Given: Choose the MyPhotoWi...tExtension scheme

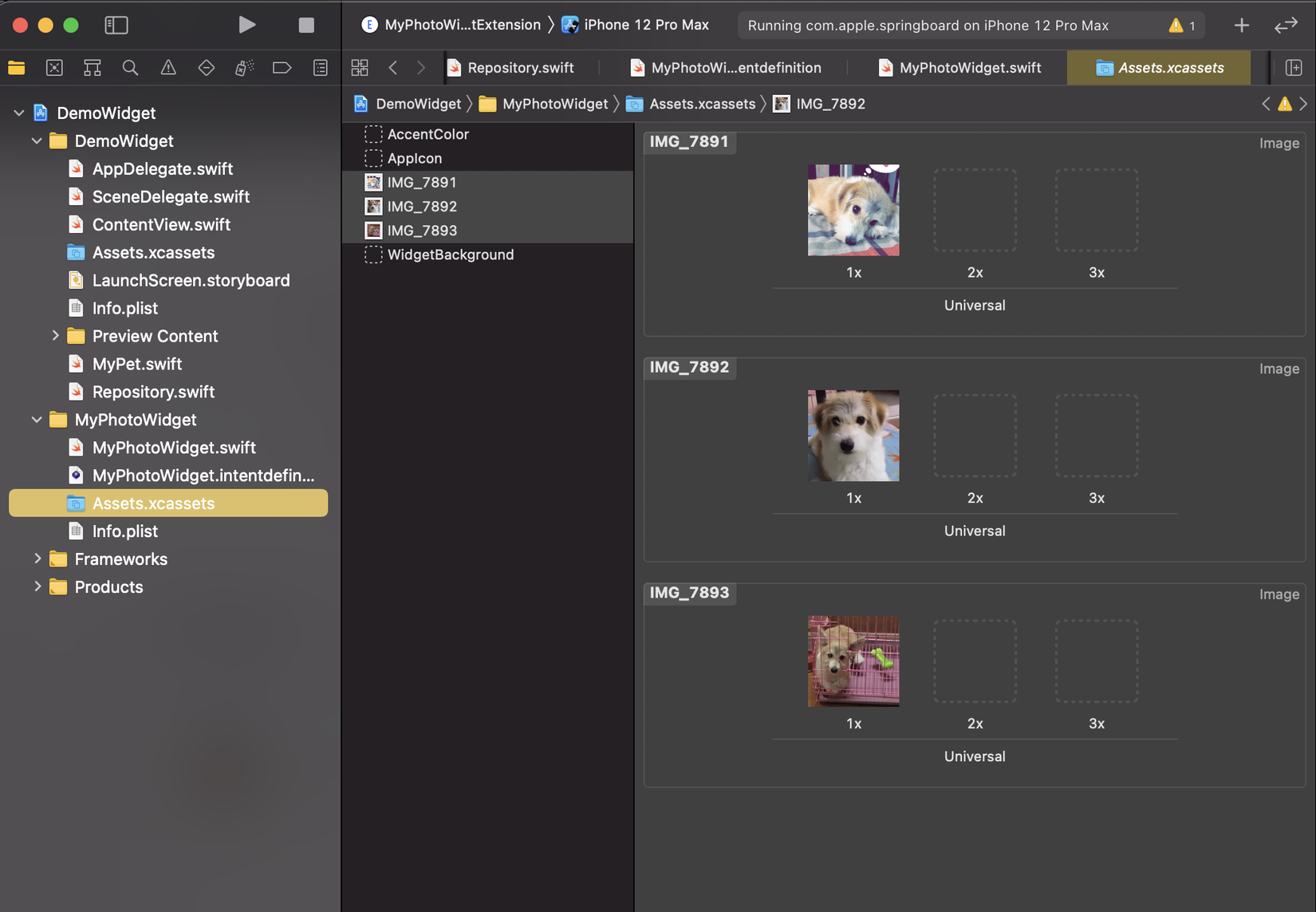Looking at the screenshot, I should (x=451, y=25).
